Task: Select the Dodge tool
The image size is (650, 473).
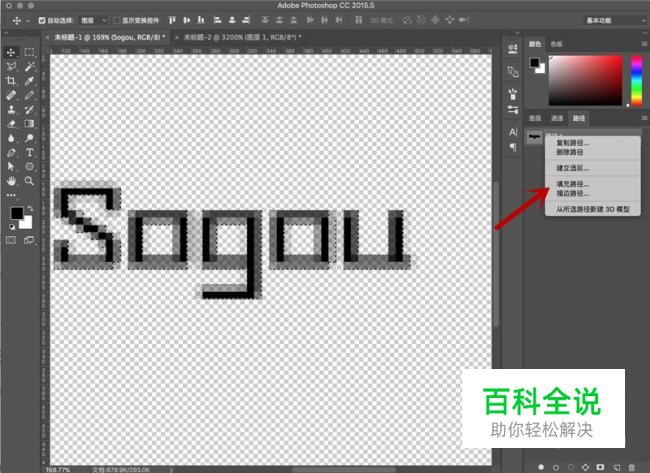Action: pos(29,138)
